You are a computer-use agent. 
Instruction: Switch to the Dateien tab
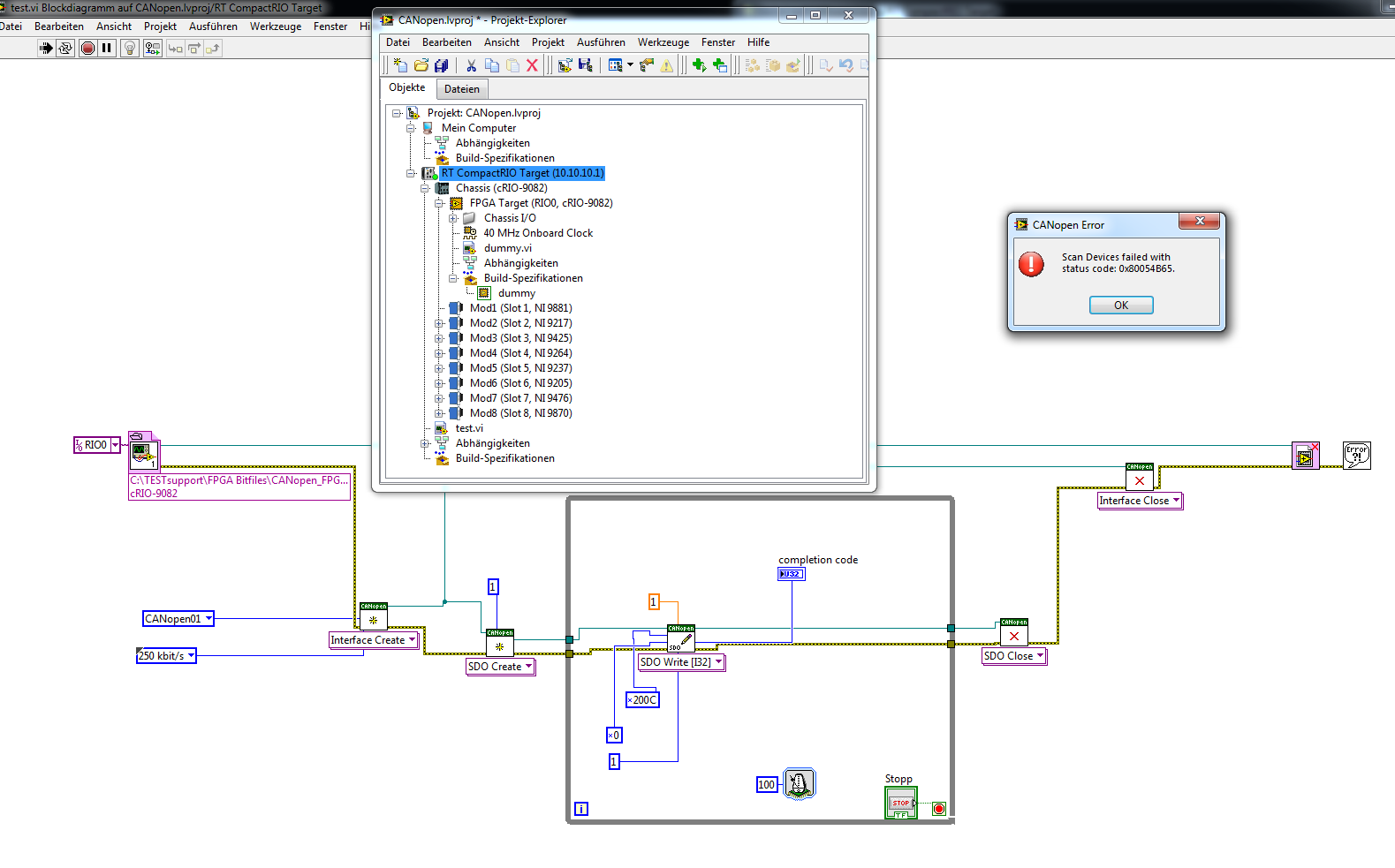click(x=461, y=89)
